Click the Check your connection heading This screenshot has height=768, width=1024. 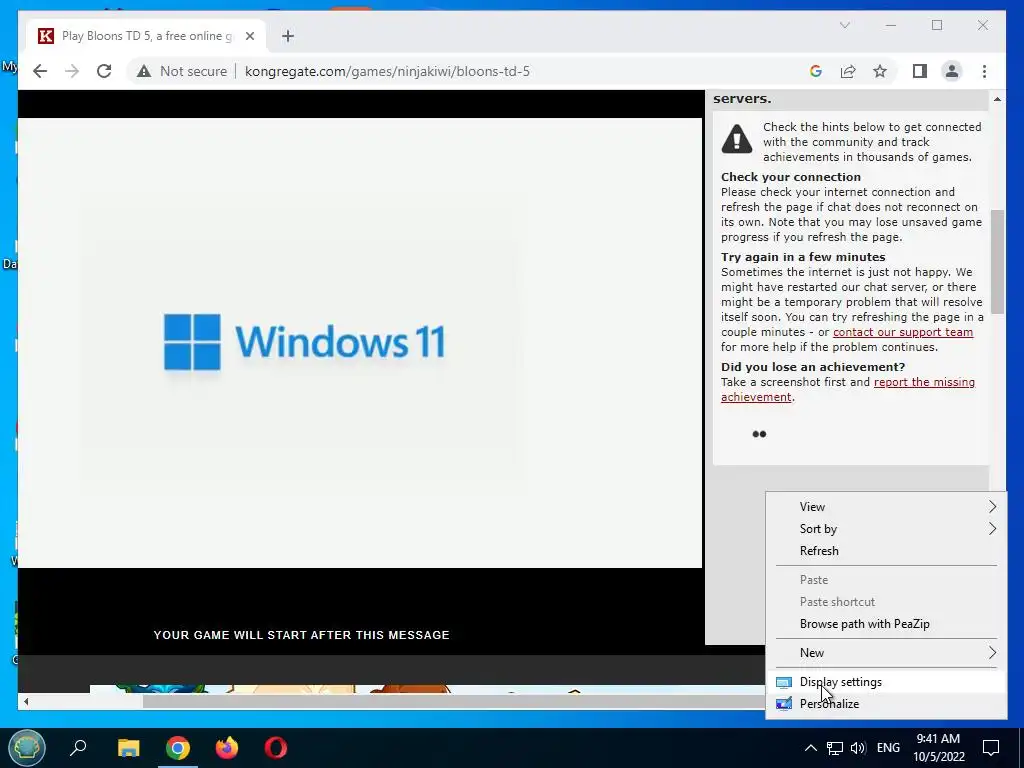click(x=791, y=177)
